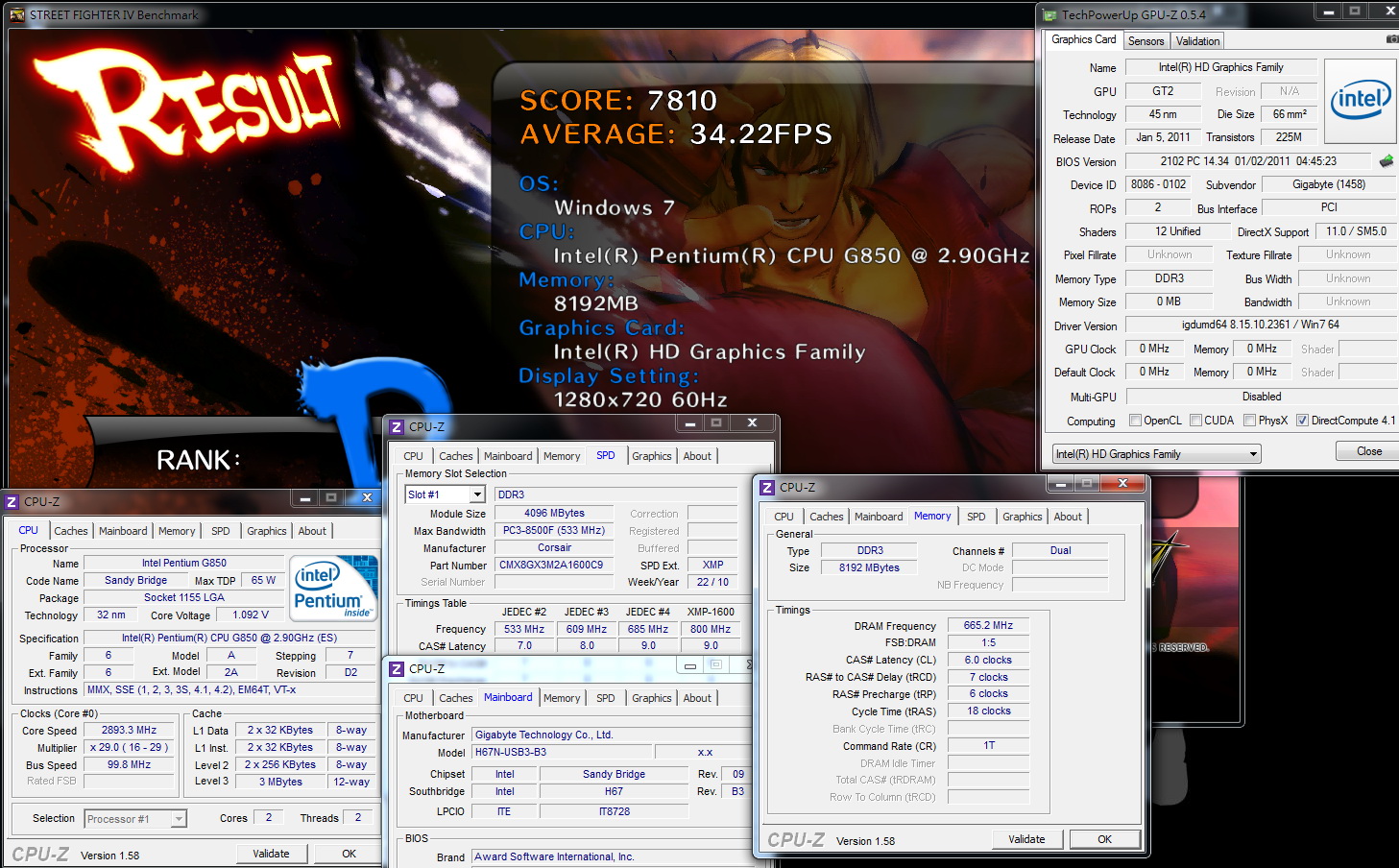Open the GPU-Z graphics adapter dropdown
Image resolution: width=1399 pixels, height=868 pixels.
point(1156,454)
